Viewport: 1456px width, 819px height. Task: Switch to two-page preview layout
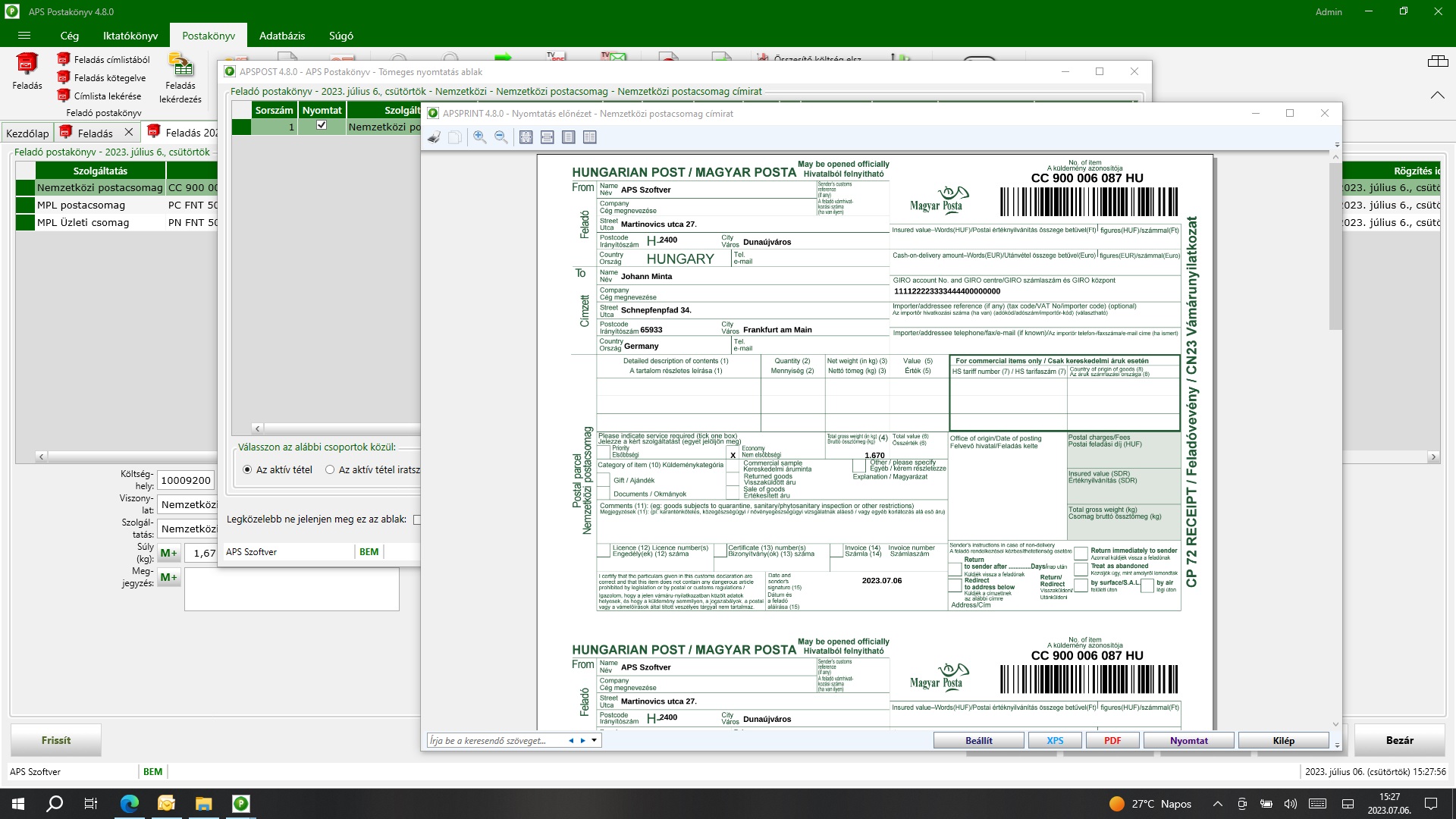(x=590, y=137)
